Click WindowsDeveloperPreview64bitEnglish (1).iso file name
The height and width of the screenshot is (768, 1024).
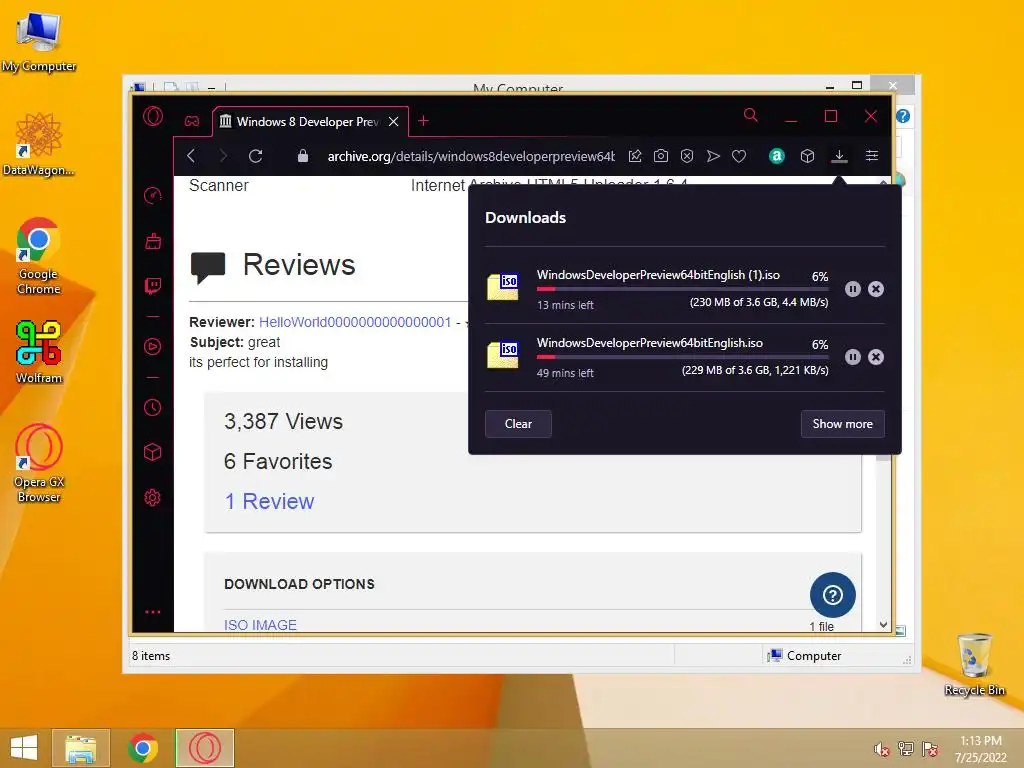[x=658, y=275]
